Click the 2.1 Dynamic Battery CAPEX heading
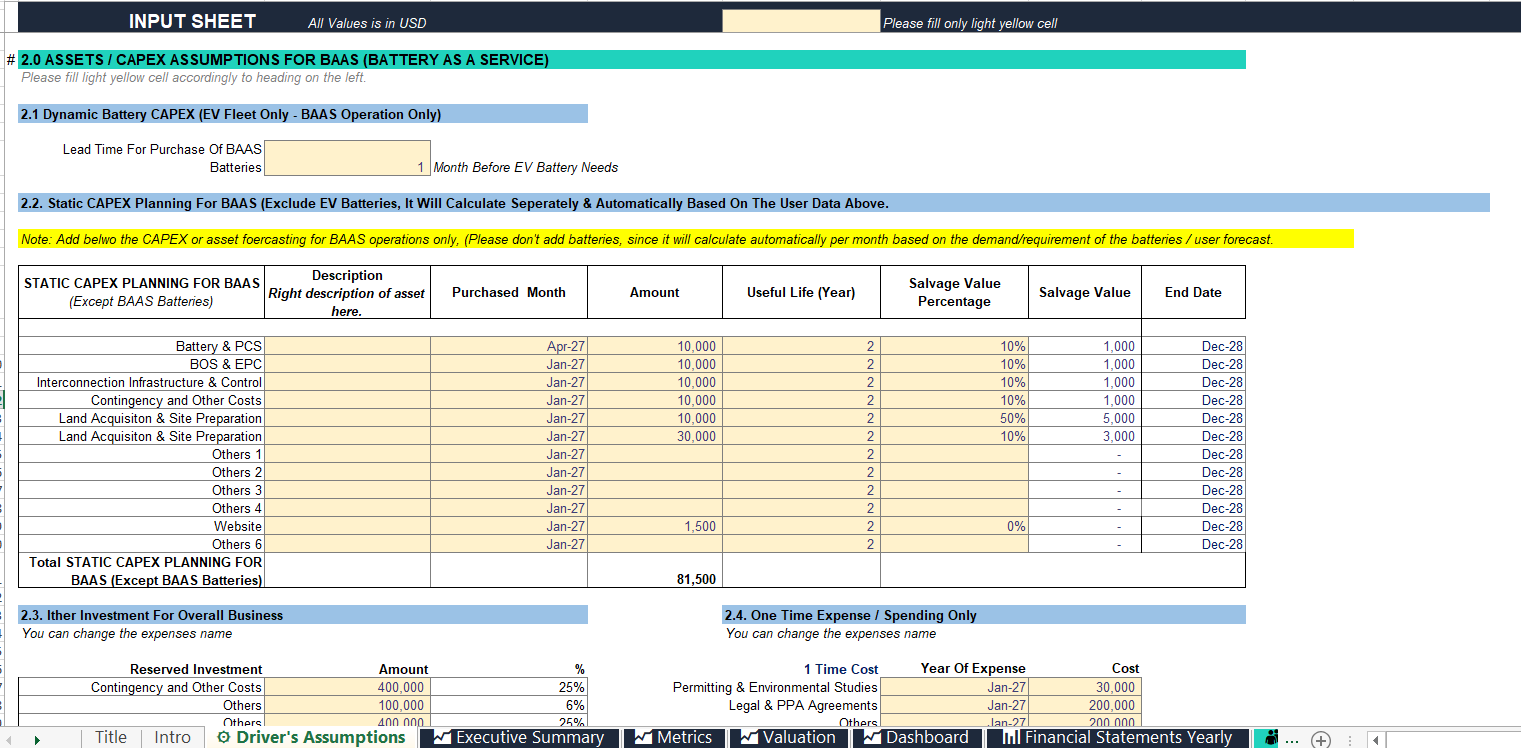Screen dimensions: 1521x748 click(303, 114)
